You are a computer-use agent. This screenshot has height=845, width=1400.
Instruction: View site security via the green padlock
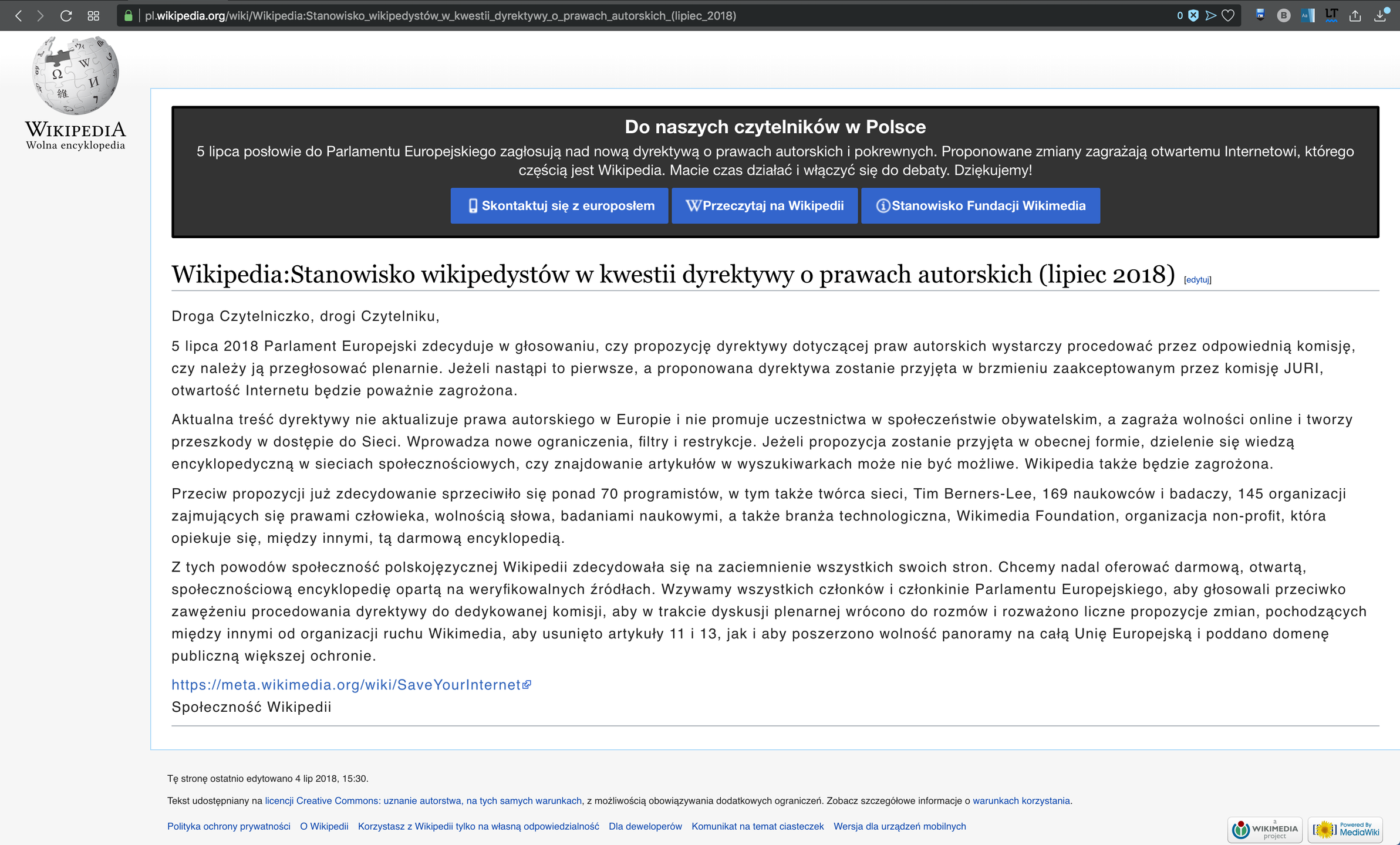(x=129, y=16)
